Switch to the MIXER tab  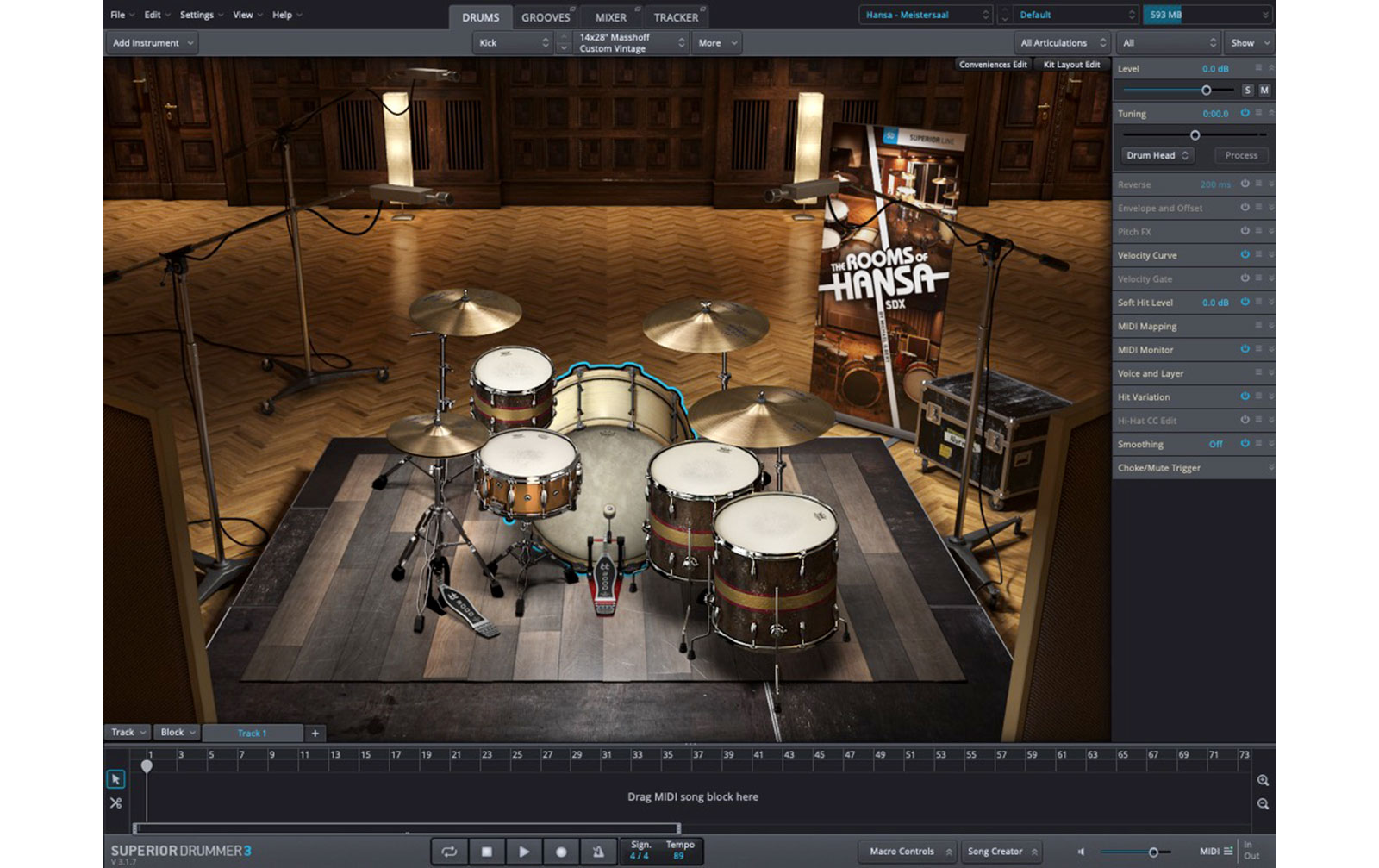coord(611,17)
